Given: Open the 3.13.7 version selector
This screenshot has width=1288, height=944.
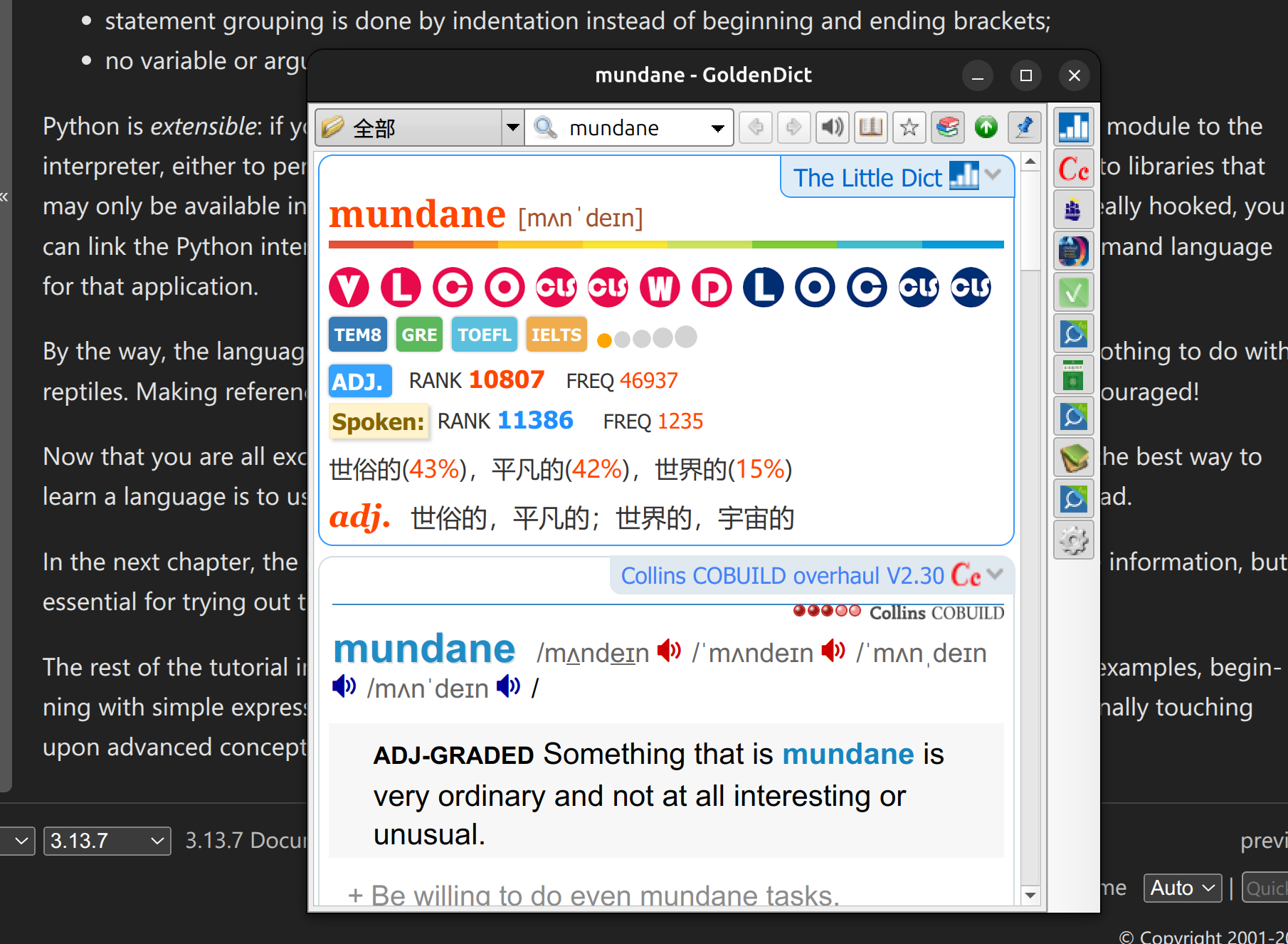Looking at the screenshot, I should click(107, 841).
